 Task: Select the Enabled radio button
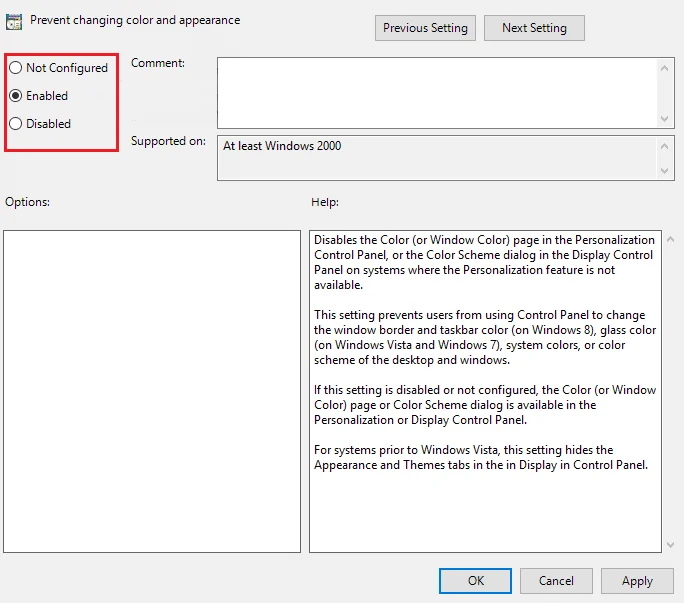tap(16, 96)
